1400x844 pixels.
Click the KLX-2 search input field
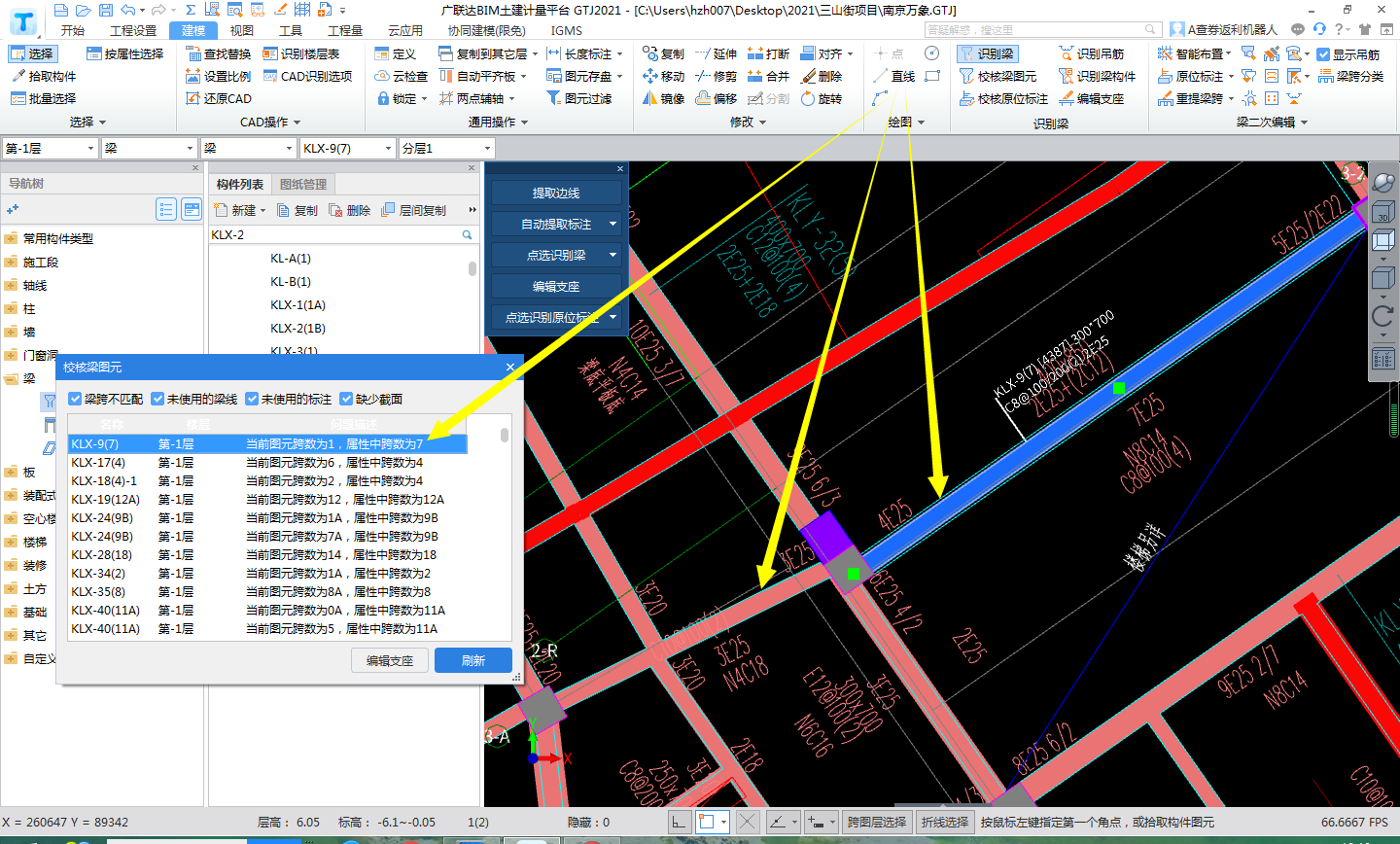333,235
